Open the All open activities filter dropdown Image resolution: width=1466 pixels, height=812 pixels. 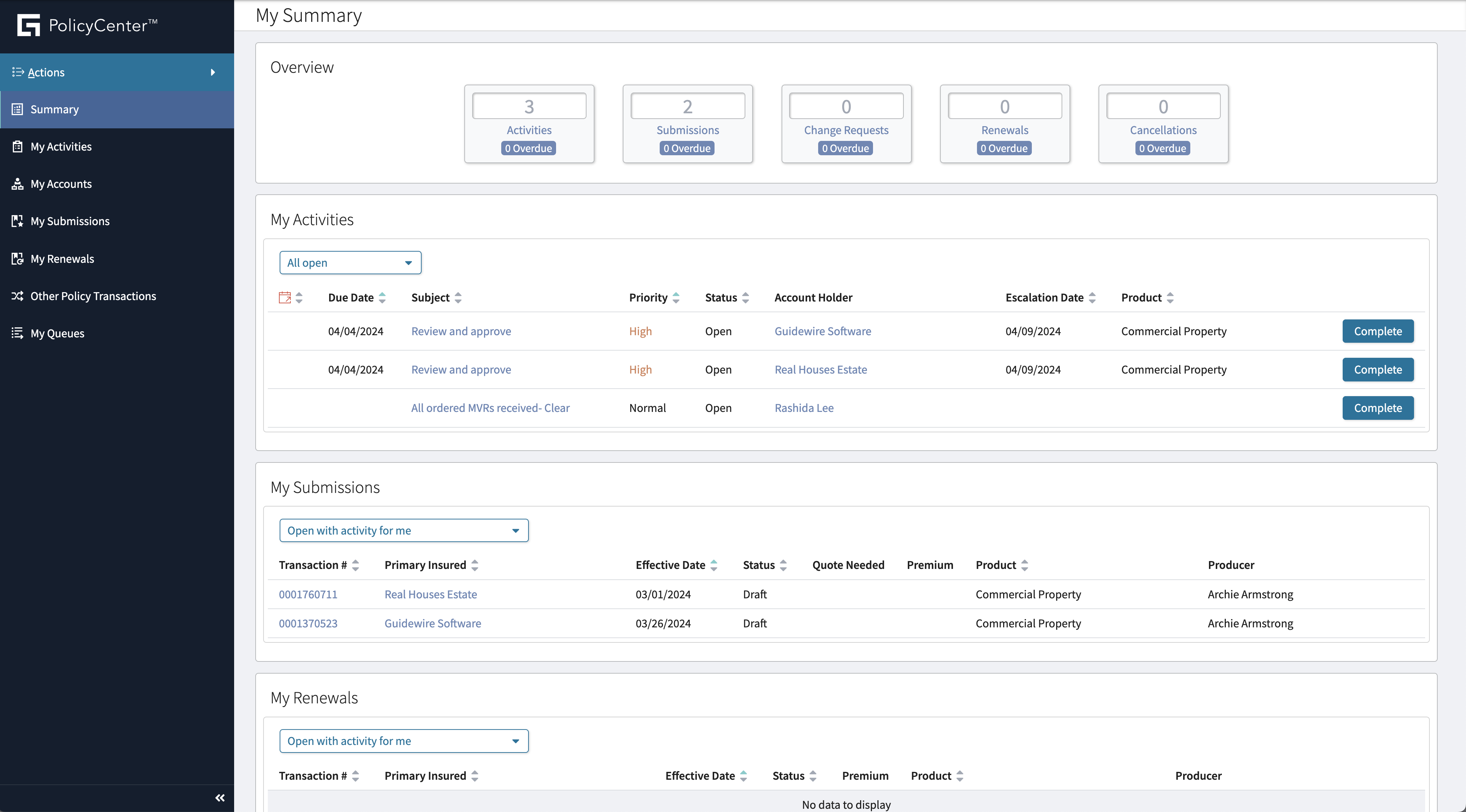coord(350,263)
